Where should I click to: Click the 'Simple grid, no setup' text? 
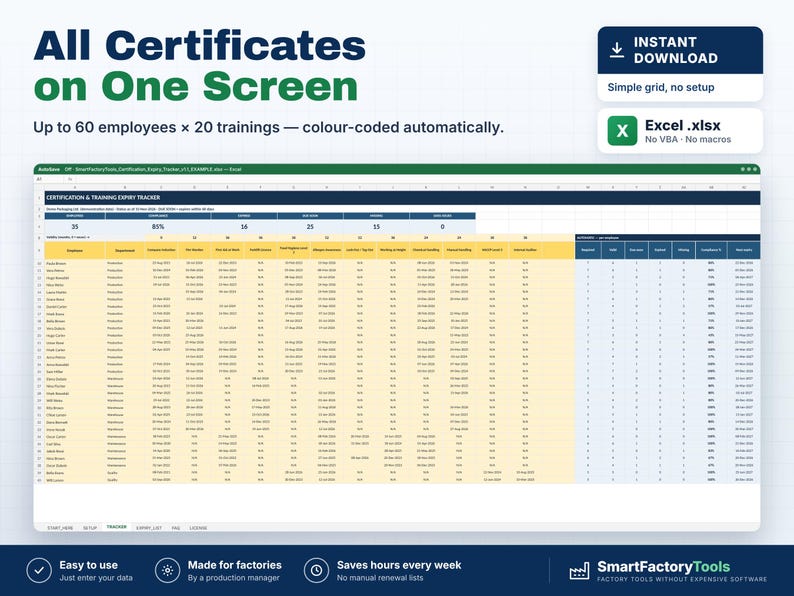661,87
